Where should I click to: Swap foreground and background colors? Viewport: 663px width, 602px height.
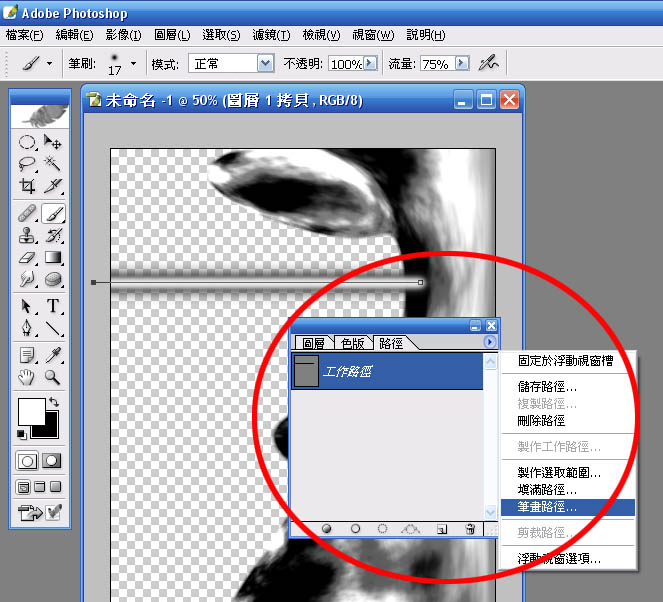55,402
